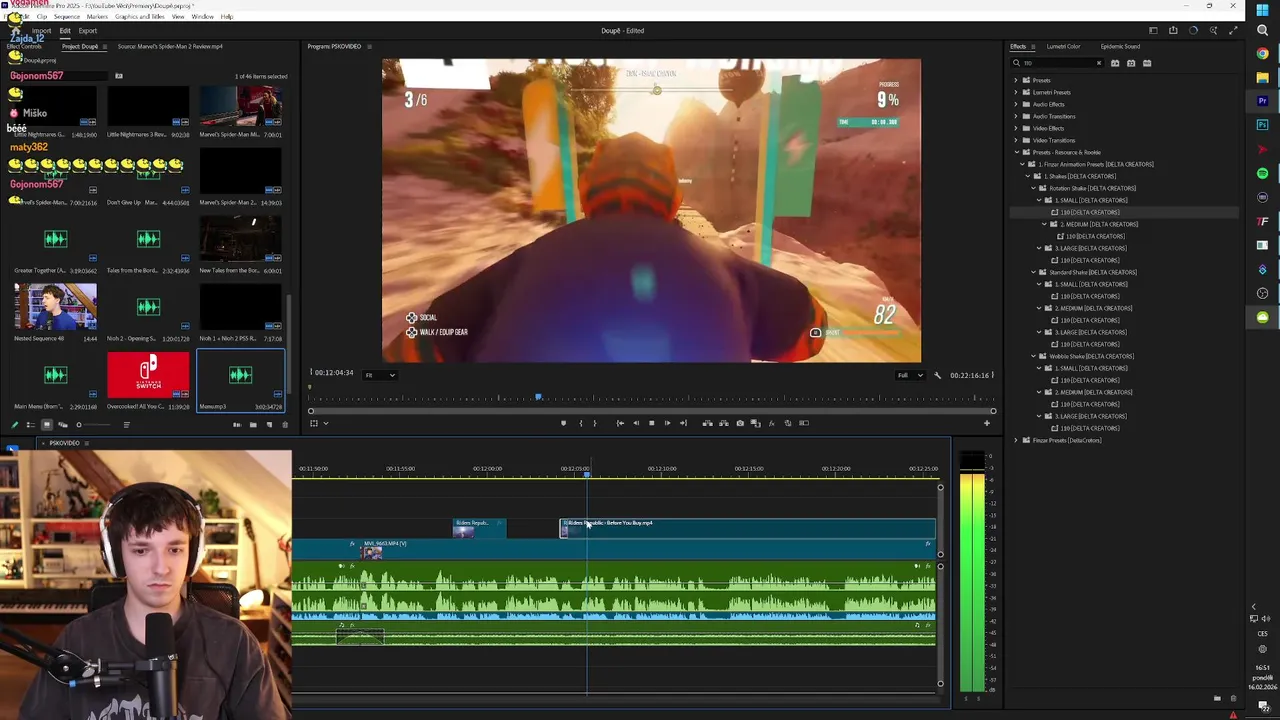Expand the Audio Effects folder
This screenshot has width=1280, height=720.
tap(1016, 104)
